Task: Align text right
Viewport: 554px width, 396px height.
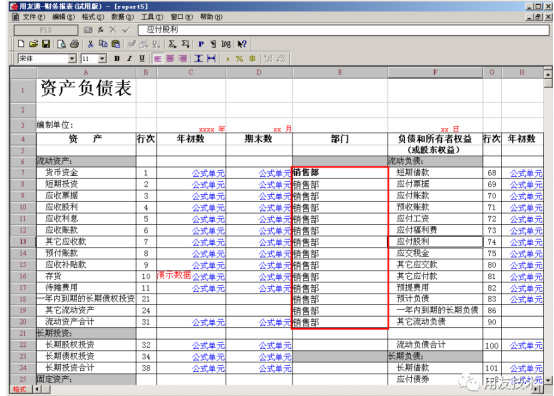Action: click(x=183, y=59)
